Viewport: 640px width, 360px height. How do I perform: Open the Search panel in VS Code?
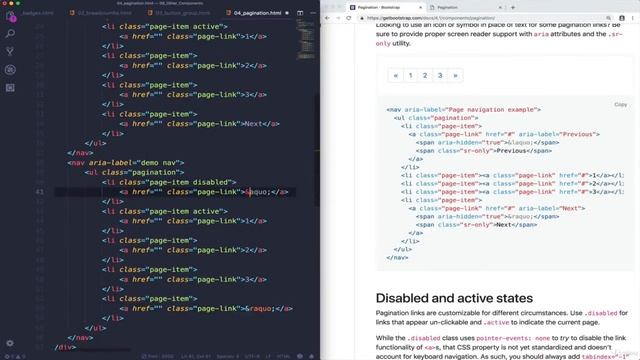tap(10, 33)
